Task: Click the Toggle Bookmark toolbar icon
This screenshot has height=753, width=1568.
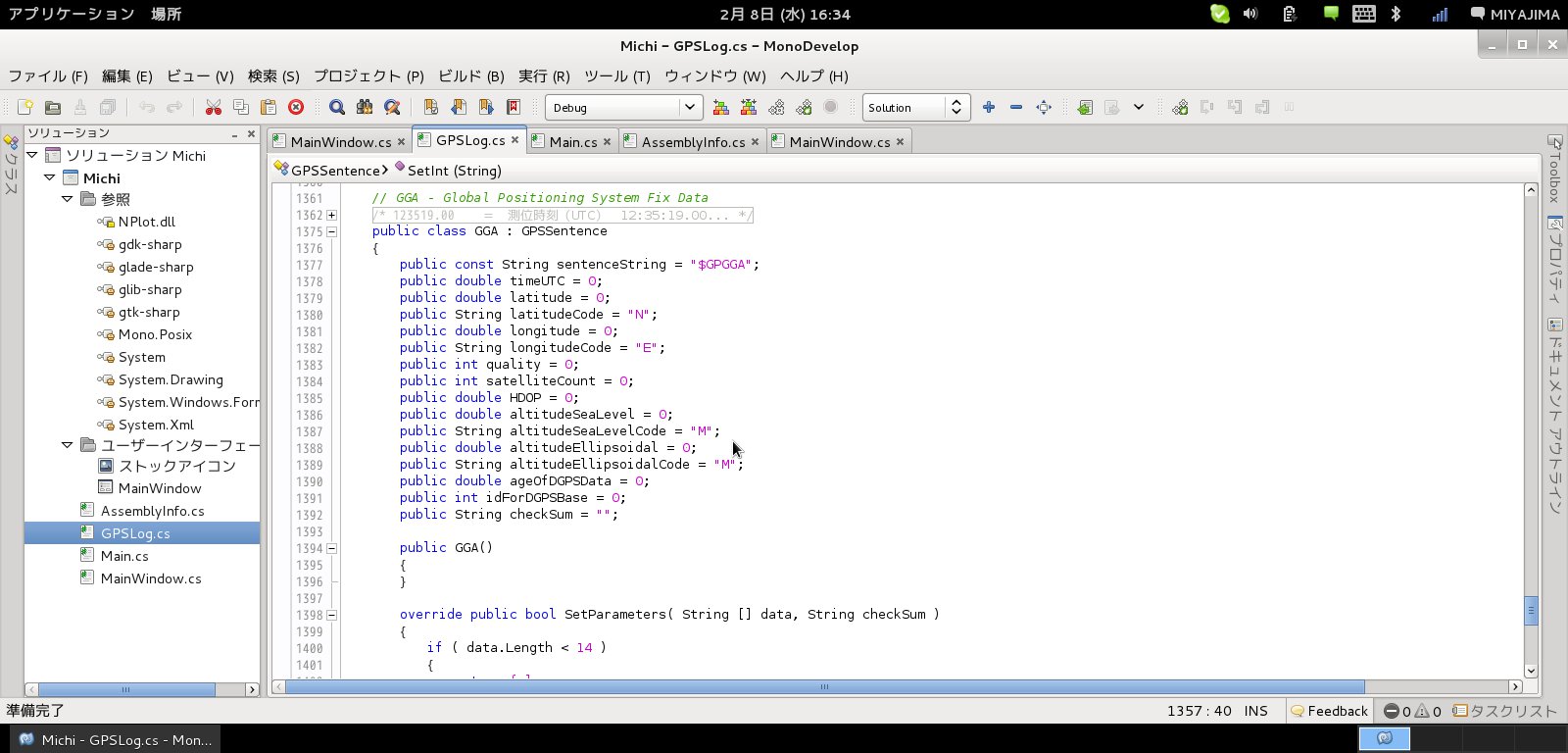Action: tap(430, 107)
